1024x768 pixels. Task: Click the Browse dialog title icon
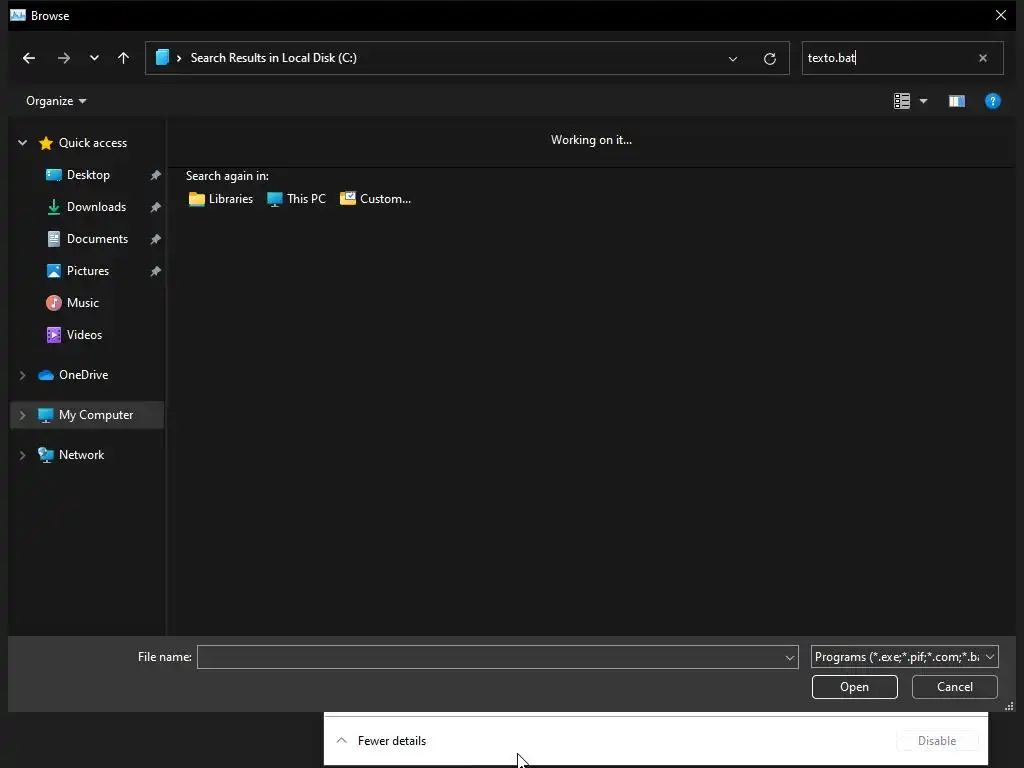coord(18,15)
